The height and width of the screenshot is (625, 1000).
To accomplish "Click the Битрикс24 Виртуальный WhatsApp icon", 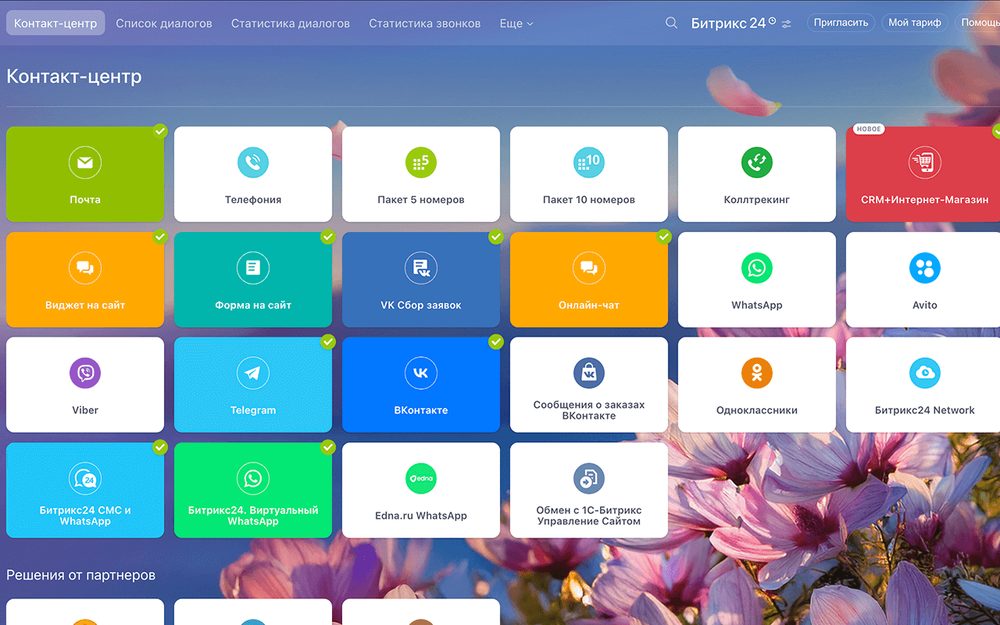I will pos(253,478).
